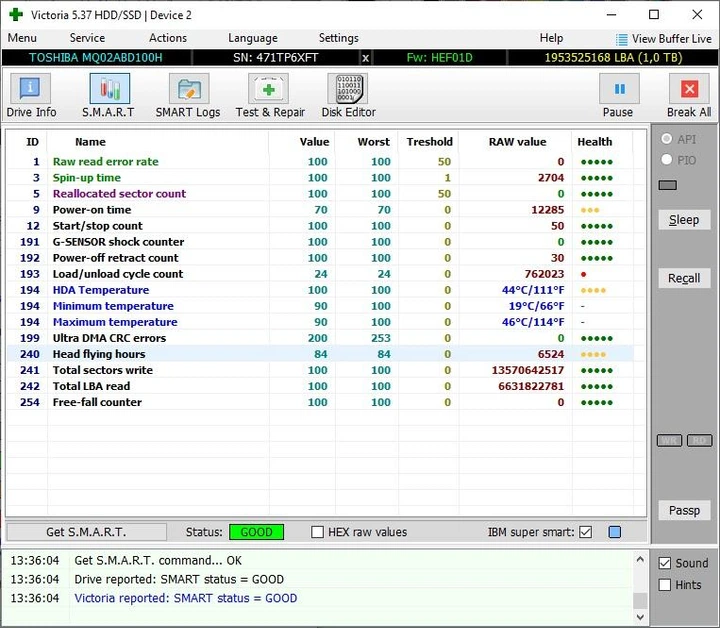Select the Minimum temperature row
Screen dimensions: 720x628
[320, 306]
